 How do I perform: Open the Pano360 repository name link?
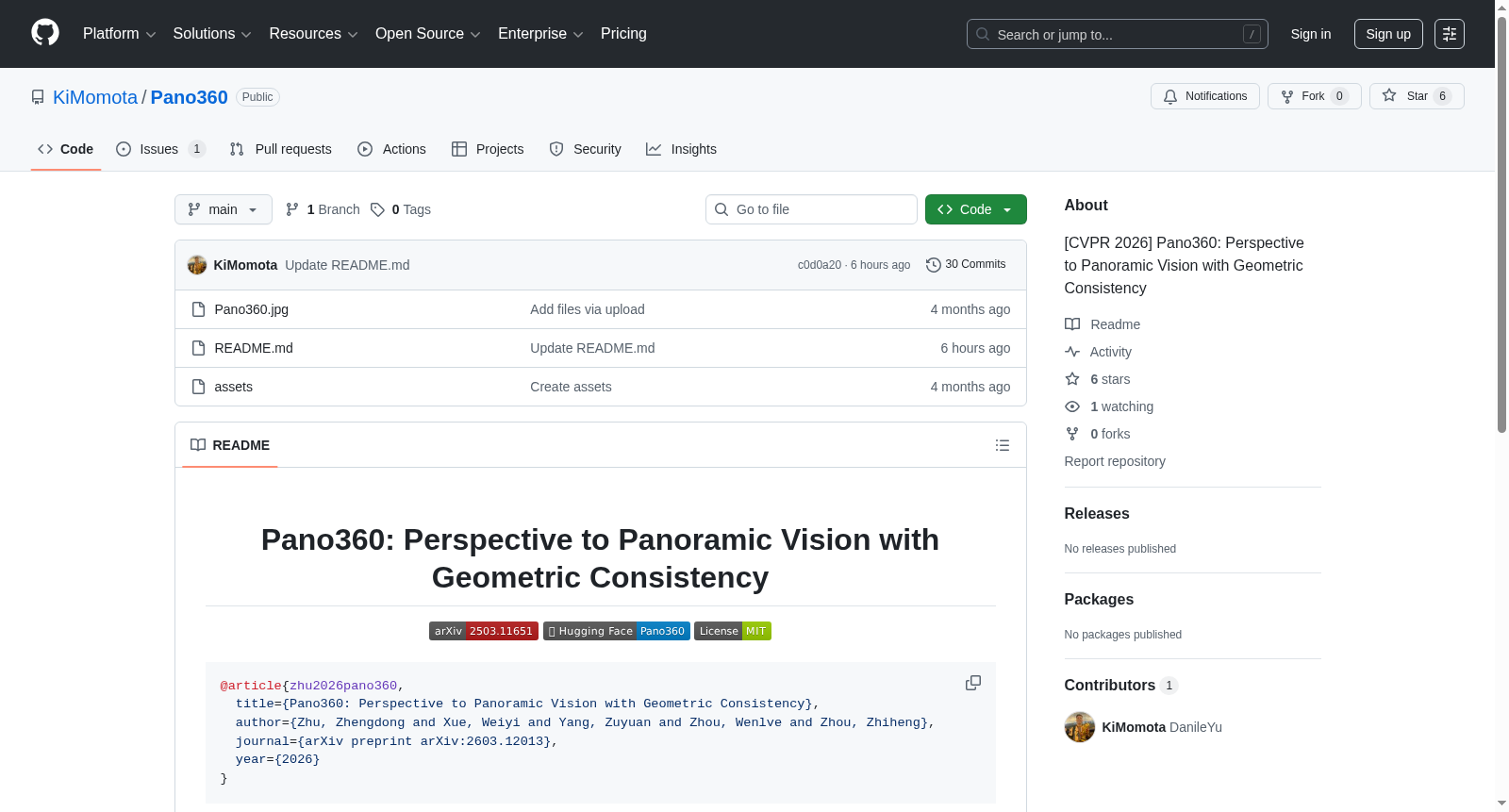[x=190, y=97]
